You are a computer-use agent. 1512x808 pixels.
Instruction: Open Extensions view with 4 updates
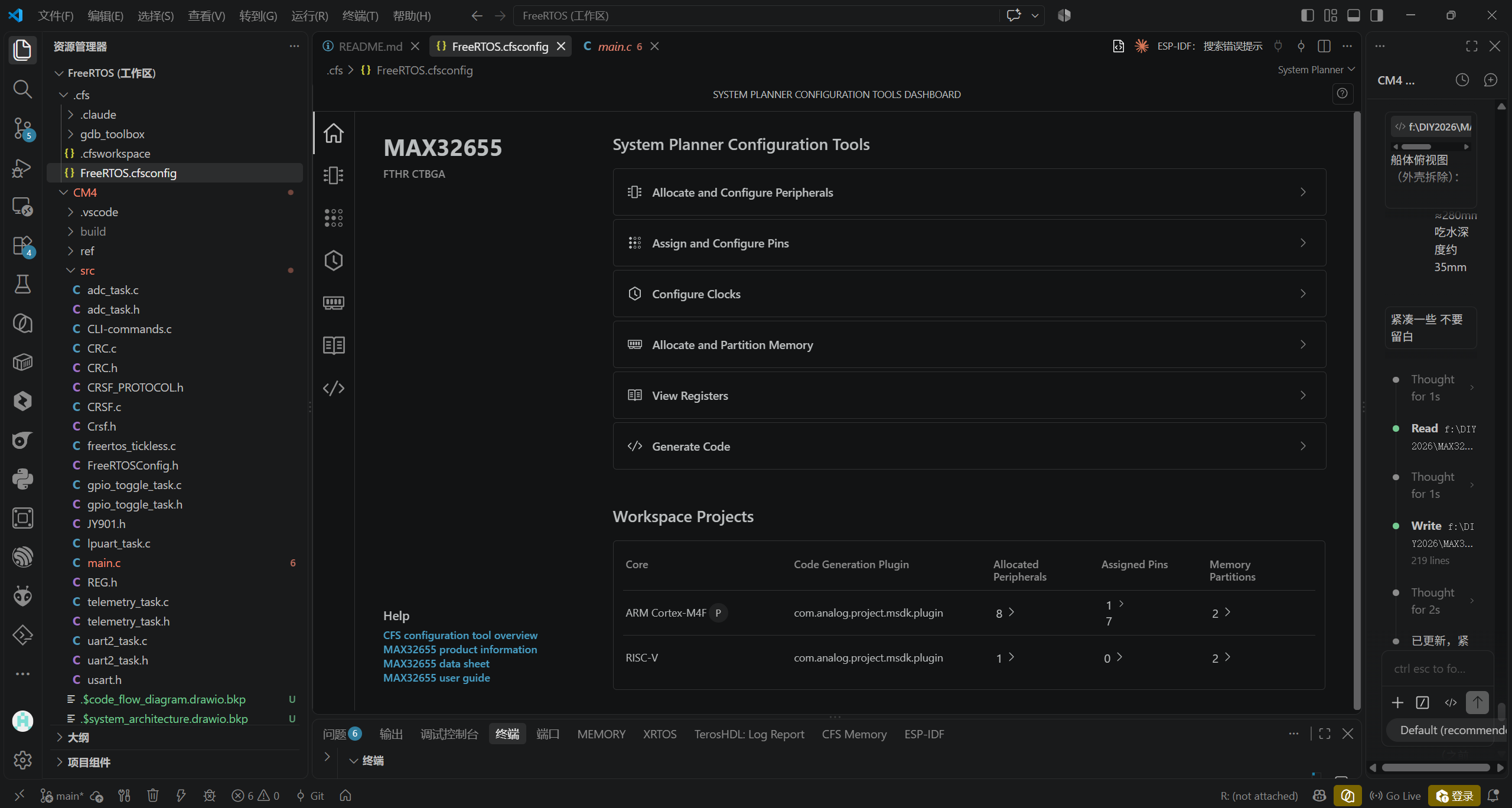[x=22, y=246]
